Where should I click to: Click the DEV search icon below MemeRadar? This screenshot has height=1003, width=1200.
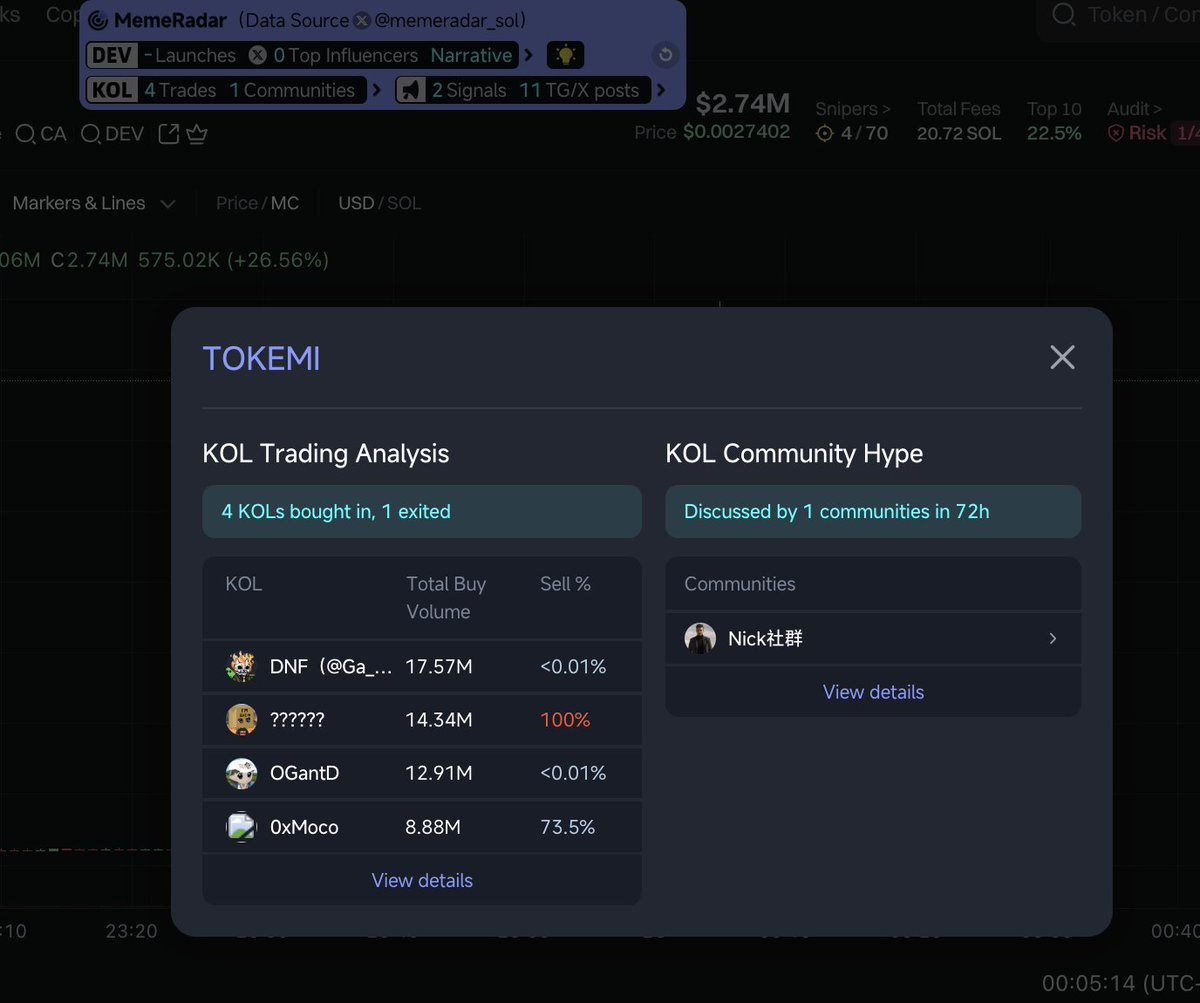point(90,134)
